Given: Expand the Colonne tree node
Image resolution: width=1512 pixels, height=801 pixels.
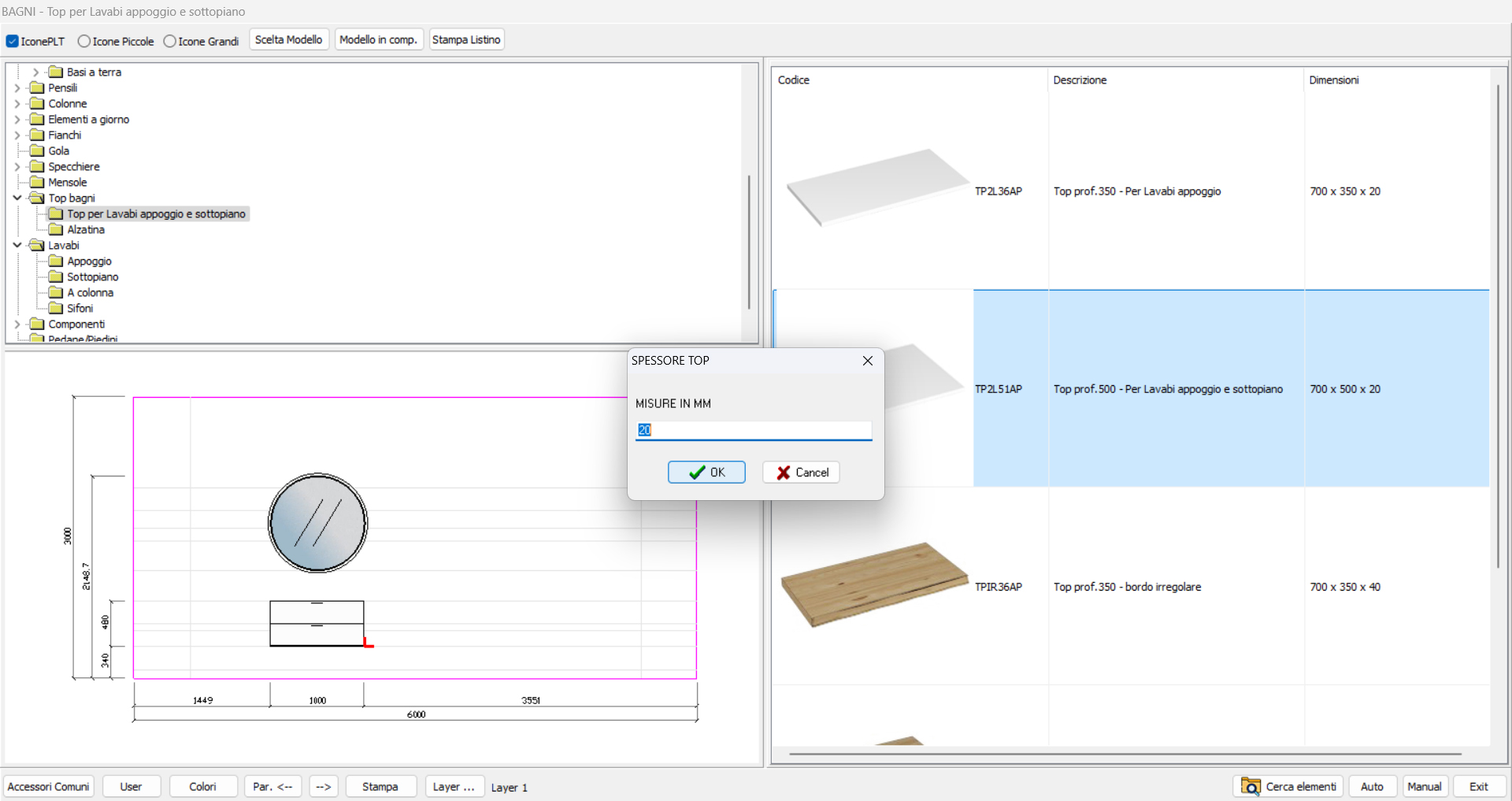Looking at the screenshot, I should [17, 104].
